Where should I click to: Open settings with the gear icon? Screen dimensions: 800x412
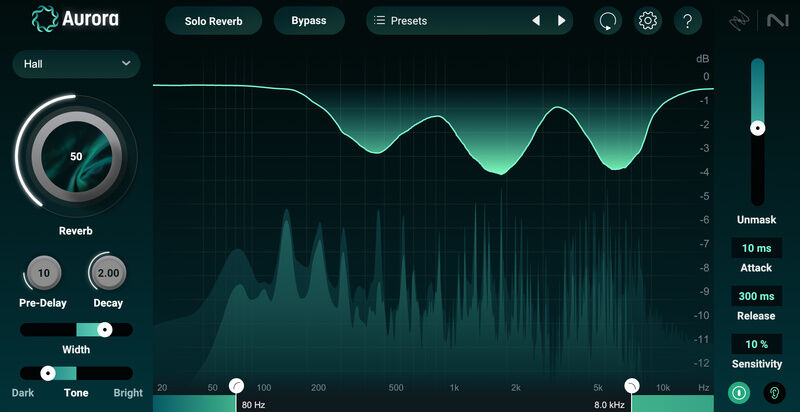[x=647, y=21]
